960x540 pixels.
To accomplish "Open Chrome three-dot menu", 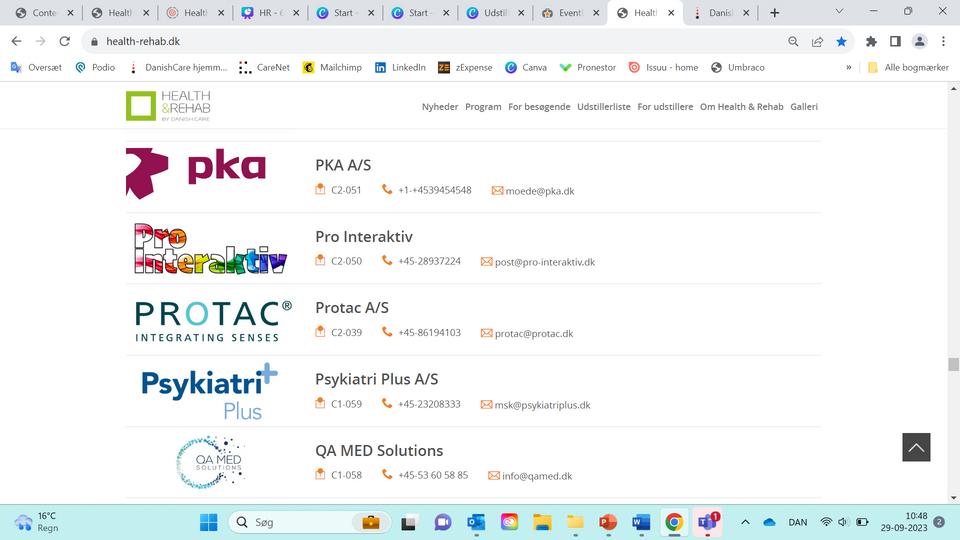I will (x=943, y=41).
